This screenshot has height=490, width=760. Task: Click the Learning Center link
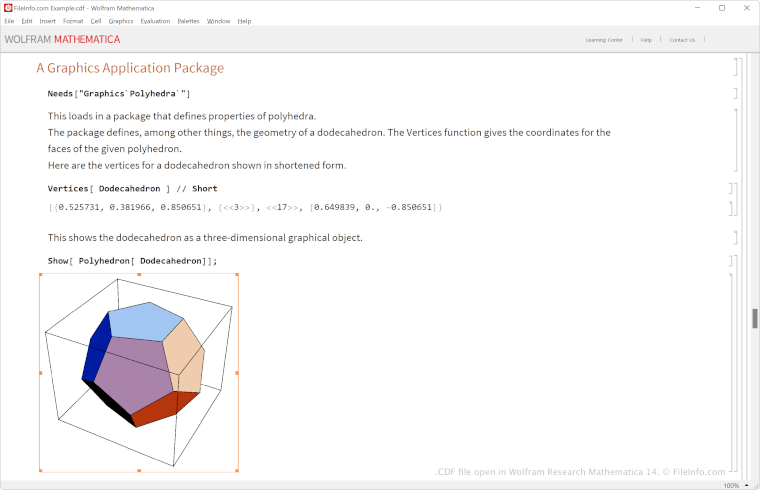[604, 40]
